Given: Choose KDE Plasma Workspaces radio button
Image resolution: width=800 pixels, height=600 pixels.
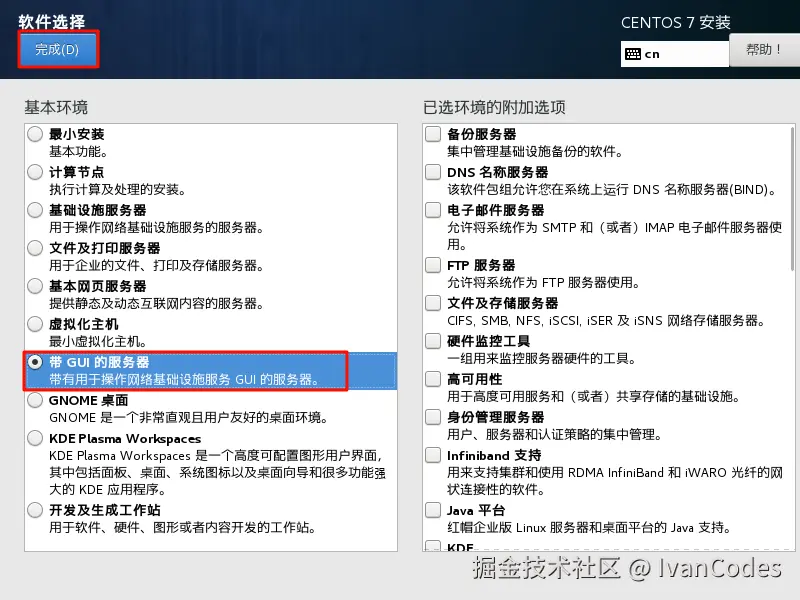Looking at the screenshot, I should [x=35, y=438].
